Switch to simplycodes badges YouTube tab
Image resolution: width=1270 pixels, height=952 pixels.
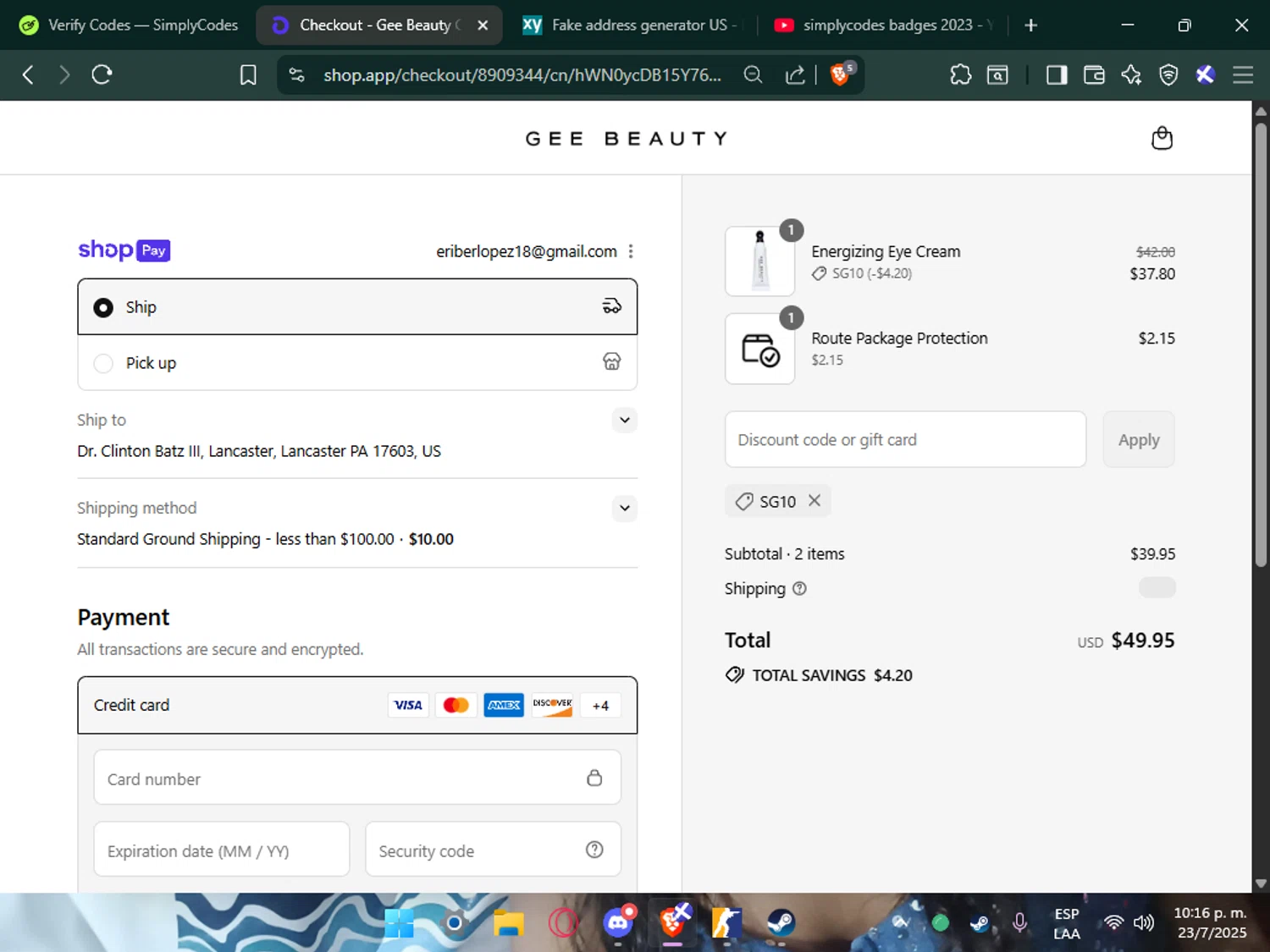point(885,25)
